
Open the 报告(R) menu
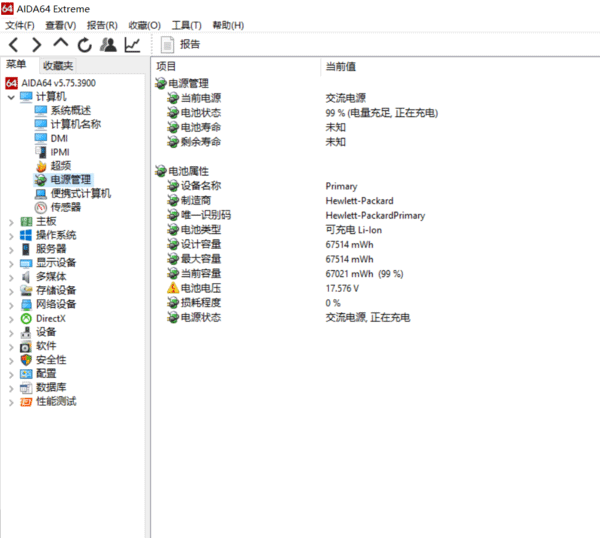tap(102, 25)
